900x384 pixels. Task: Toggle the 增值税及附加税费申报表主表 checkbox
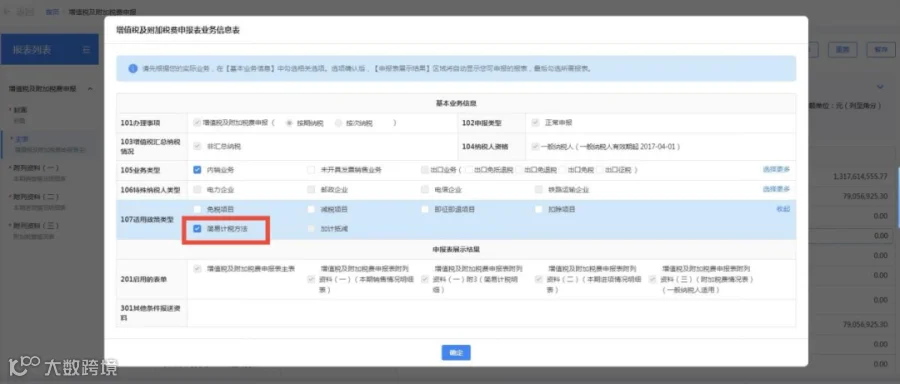pos(197,268)
